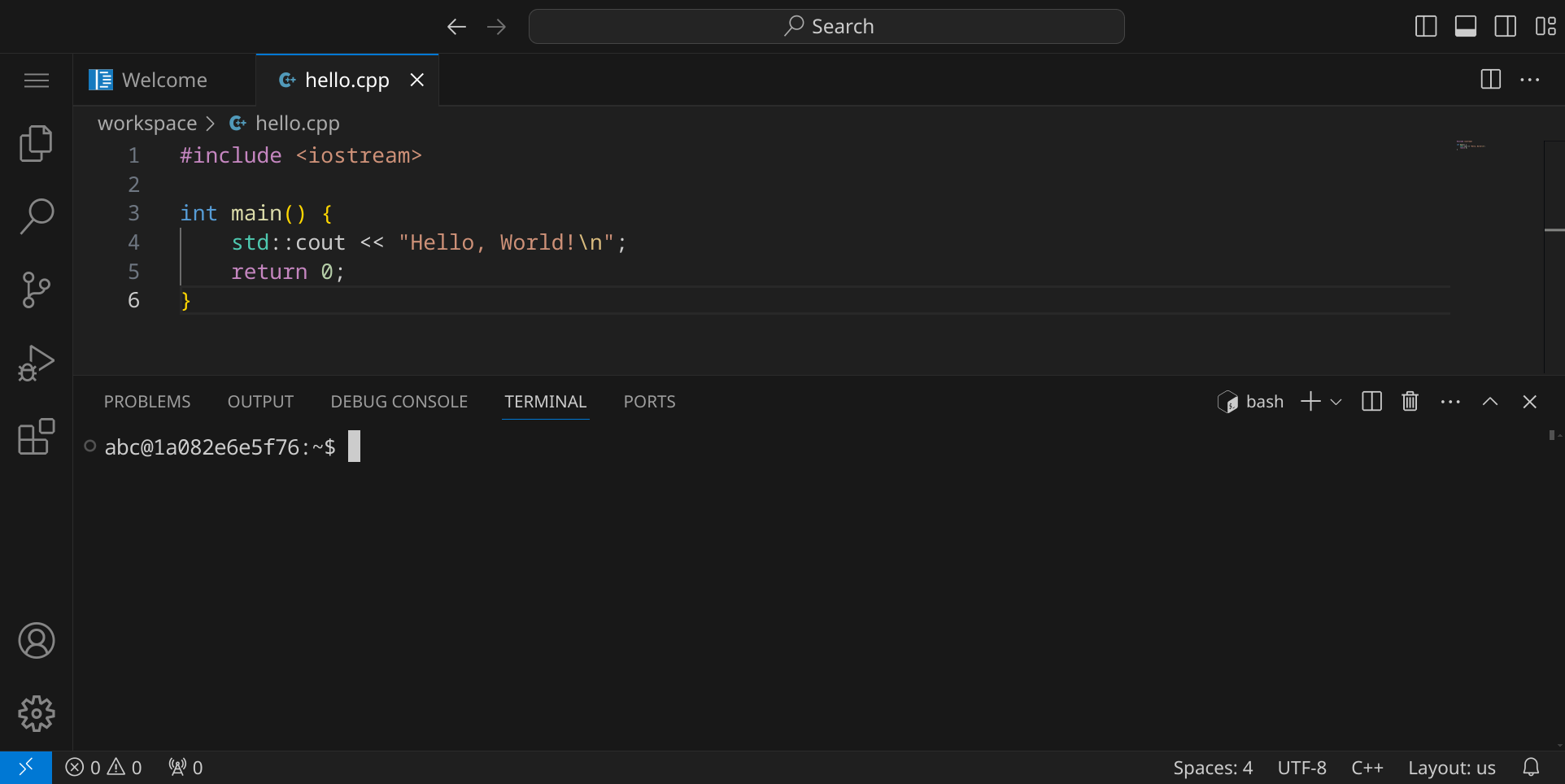Open the Run and Debug view
The width and height of the screenshot is (1565, 784).
tap(36, 363)
